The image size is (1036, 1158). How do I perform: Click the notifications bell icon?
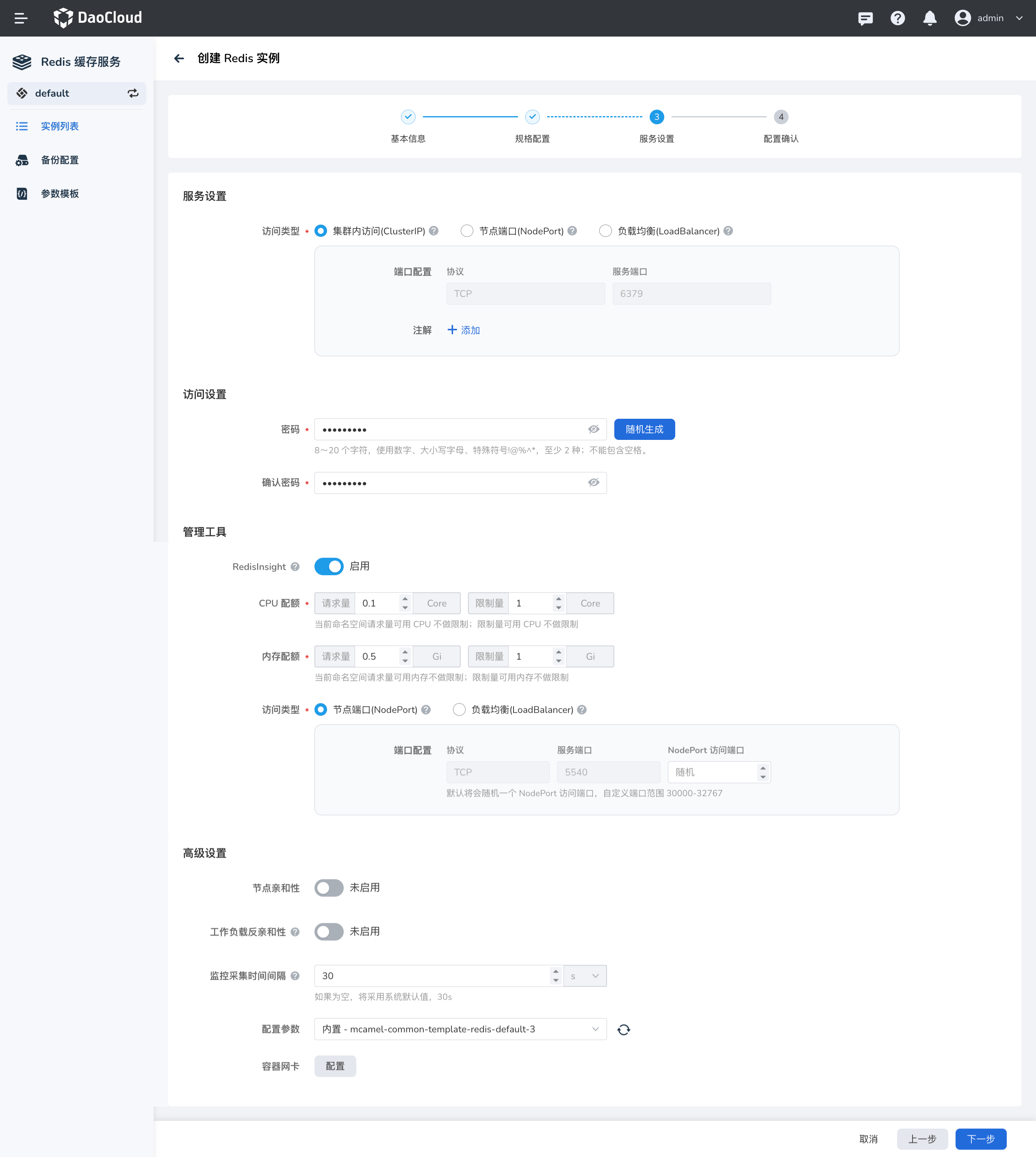[930, 18]
